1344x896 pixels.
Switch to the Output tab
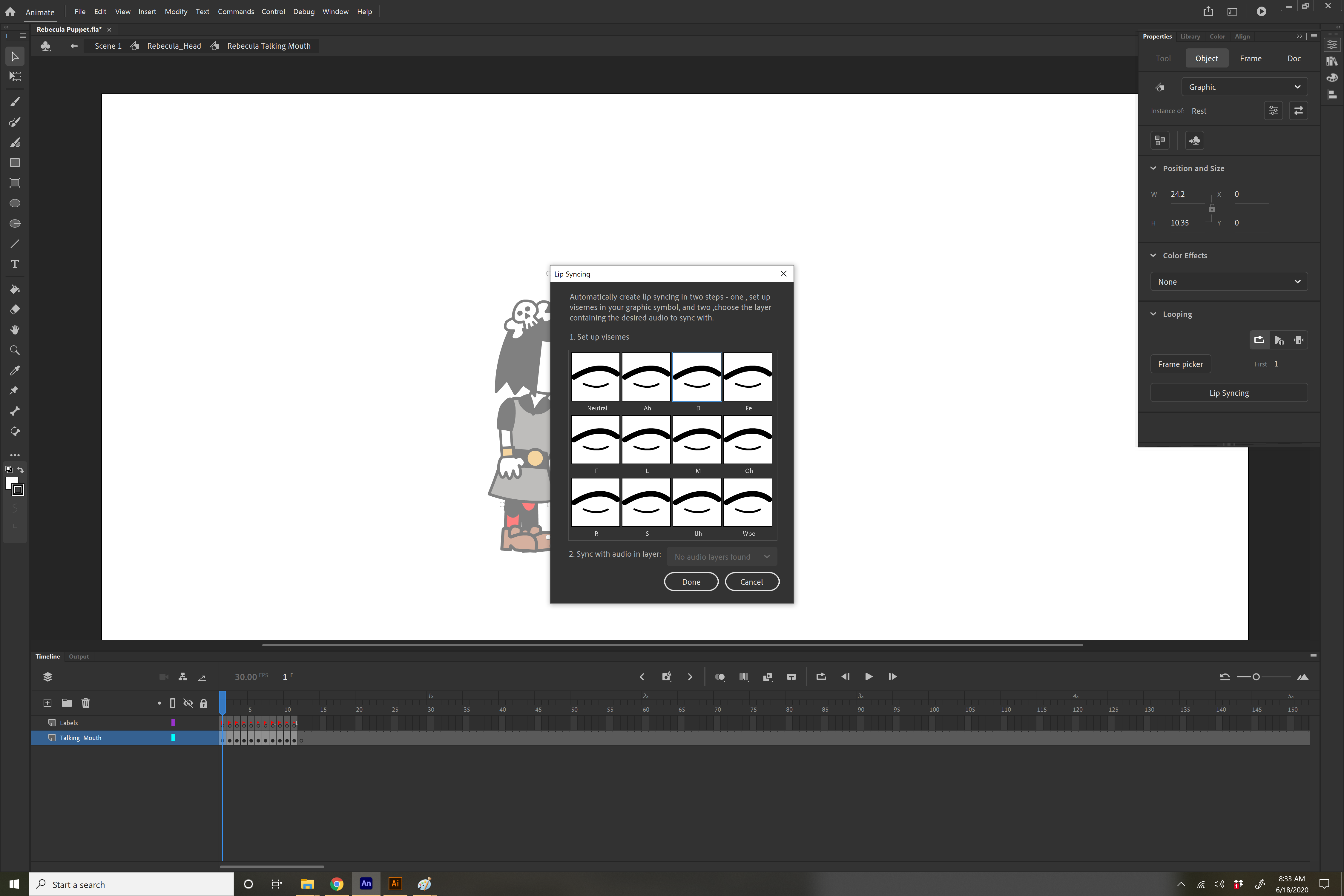[79, 656]
